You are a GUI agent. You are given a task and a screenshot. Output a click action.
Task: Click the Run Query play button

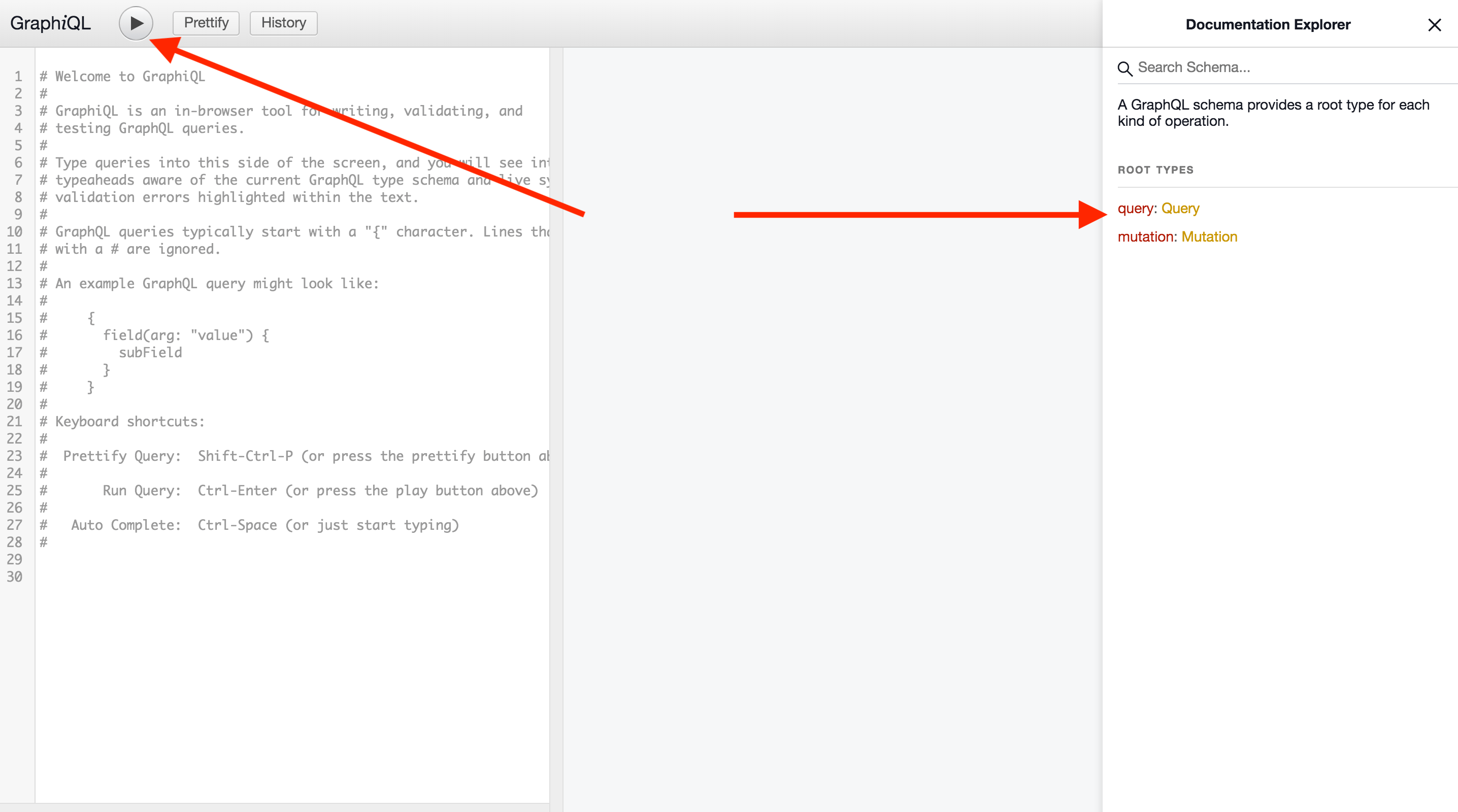[137, 20]
